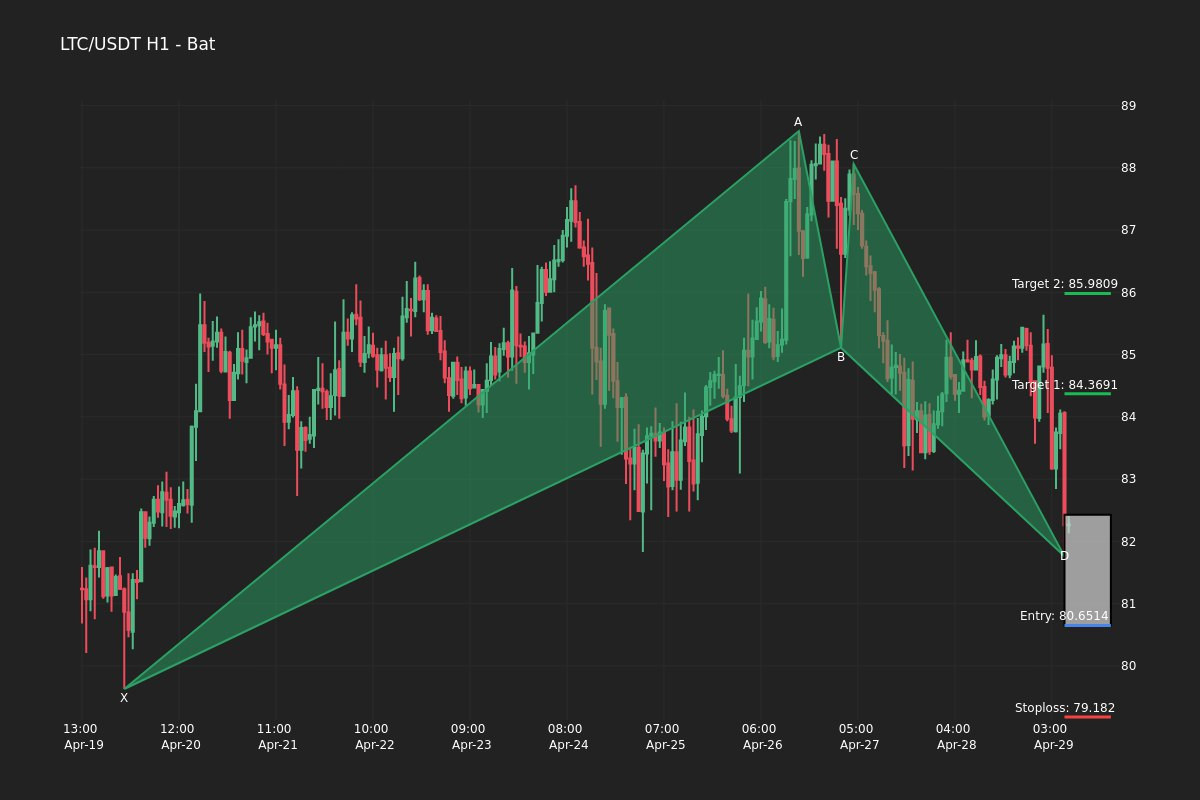1200x800 pixels.
Task: Select the pattern point label B
Action: tap(841, 357)
